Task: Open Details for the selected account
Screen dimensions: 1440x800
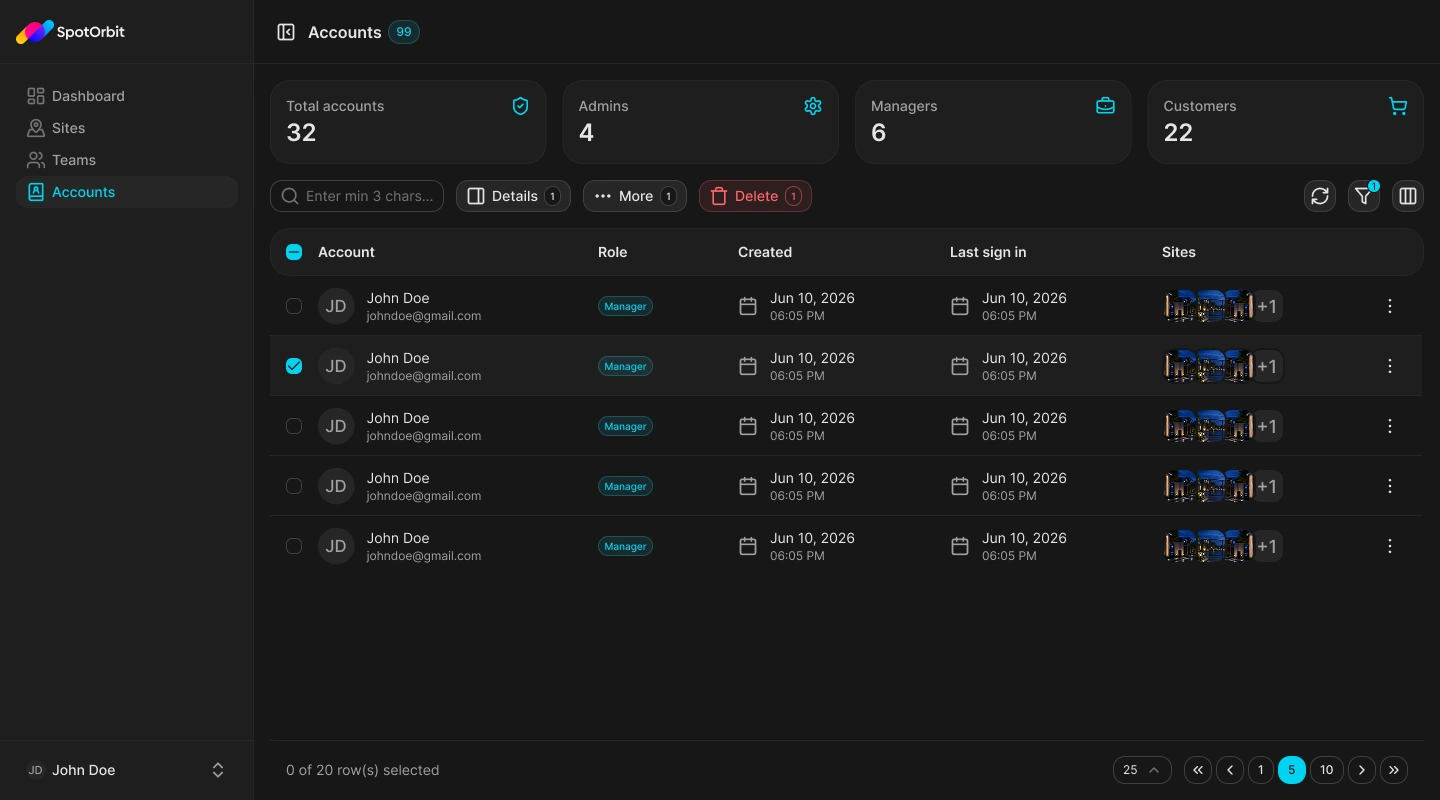Action: click(513, 196)
